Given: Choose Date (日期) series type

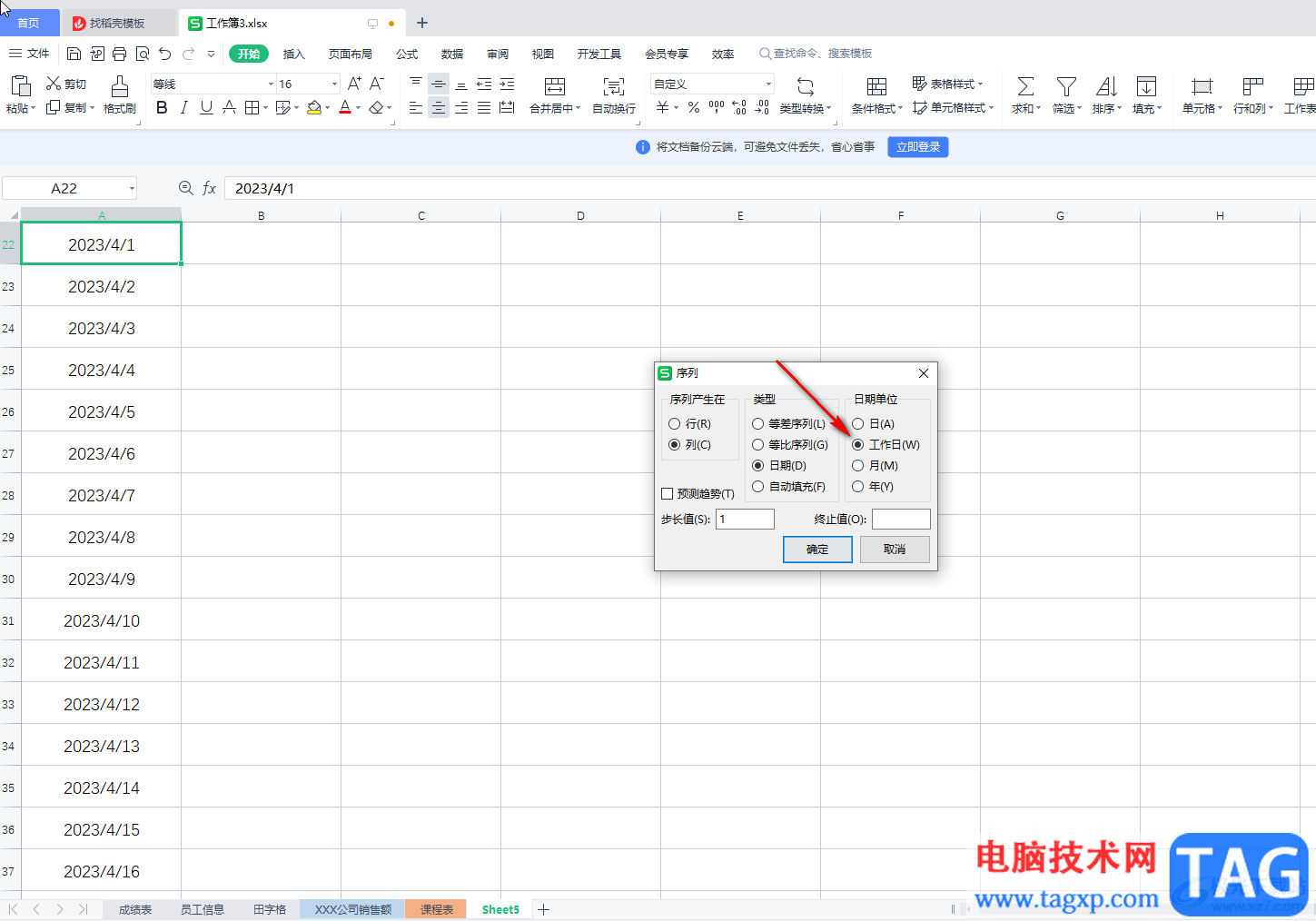Looking at the screenshot, I should pos(757,466).
